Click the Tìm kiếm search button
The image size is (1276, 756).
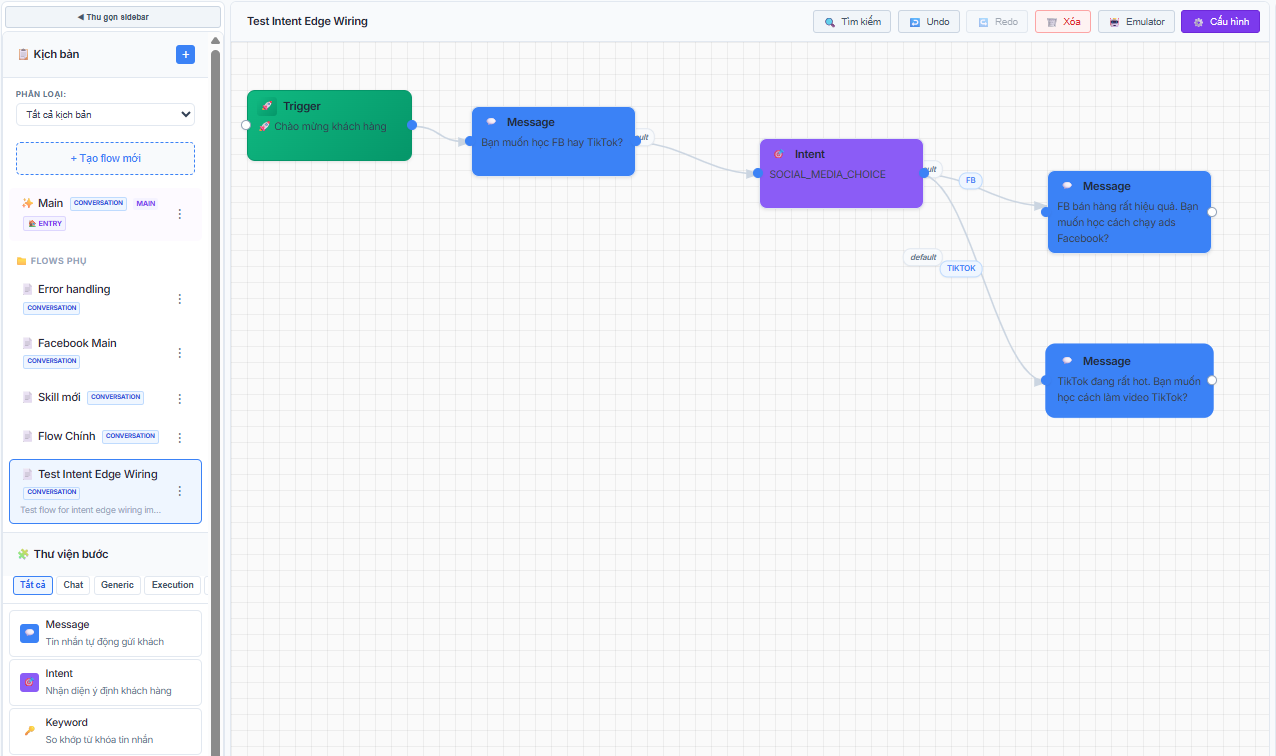pyautogui.click(x=852, y=22)
